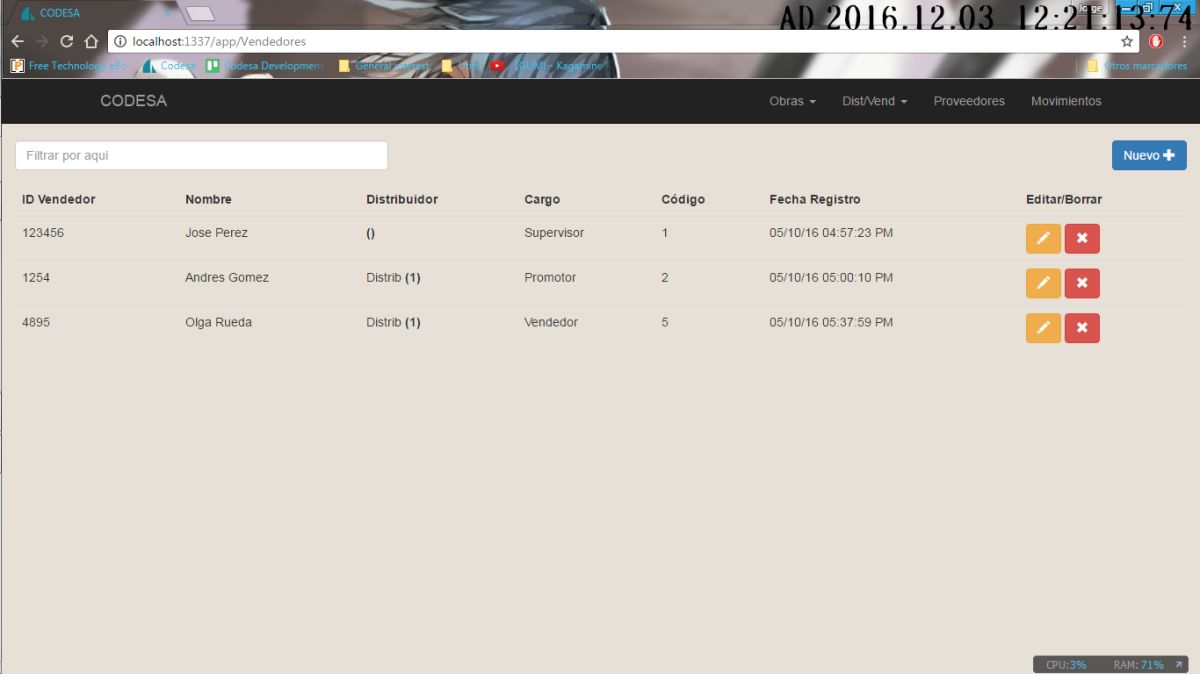1200x674 pixels.
Task: Open the browser home page
Action: coord(91,42)
